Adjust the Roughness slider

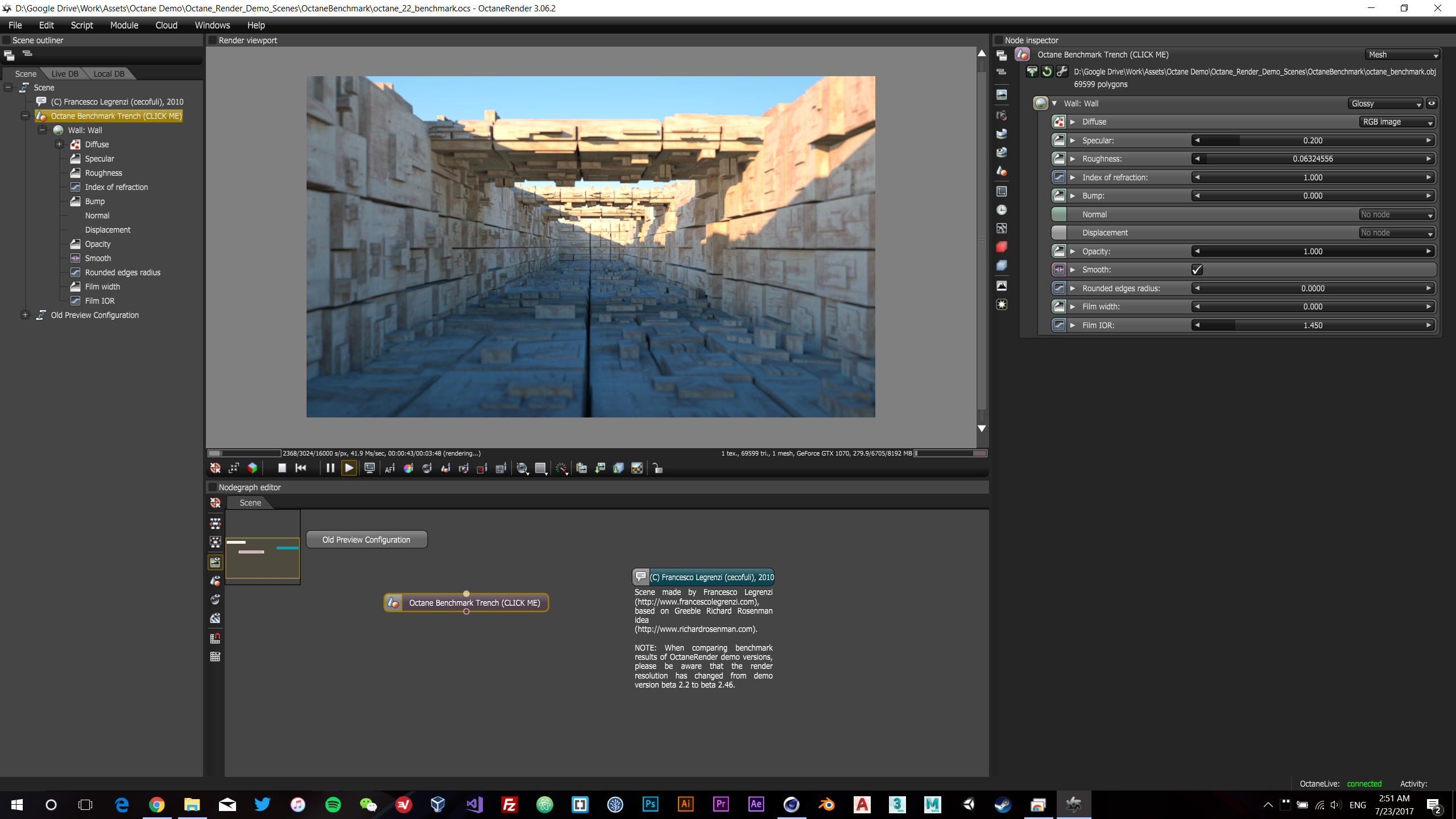click(1313, 159)
